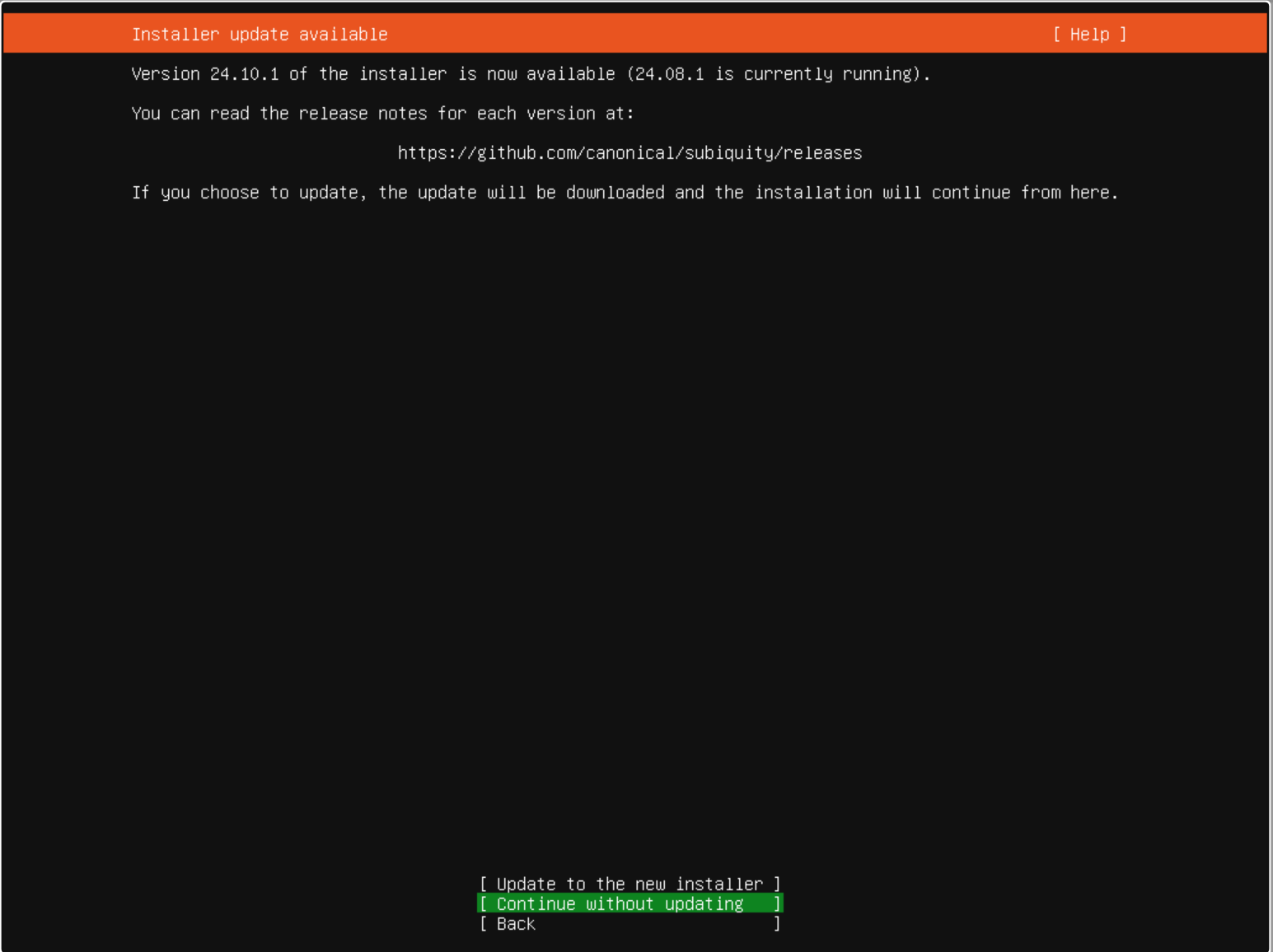Click the closing bracket of Back option
The image size is (1273, 952).
[777, 924]
